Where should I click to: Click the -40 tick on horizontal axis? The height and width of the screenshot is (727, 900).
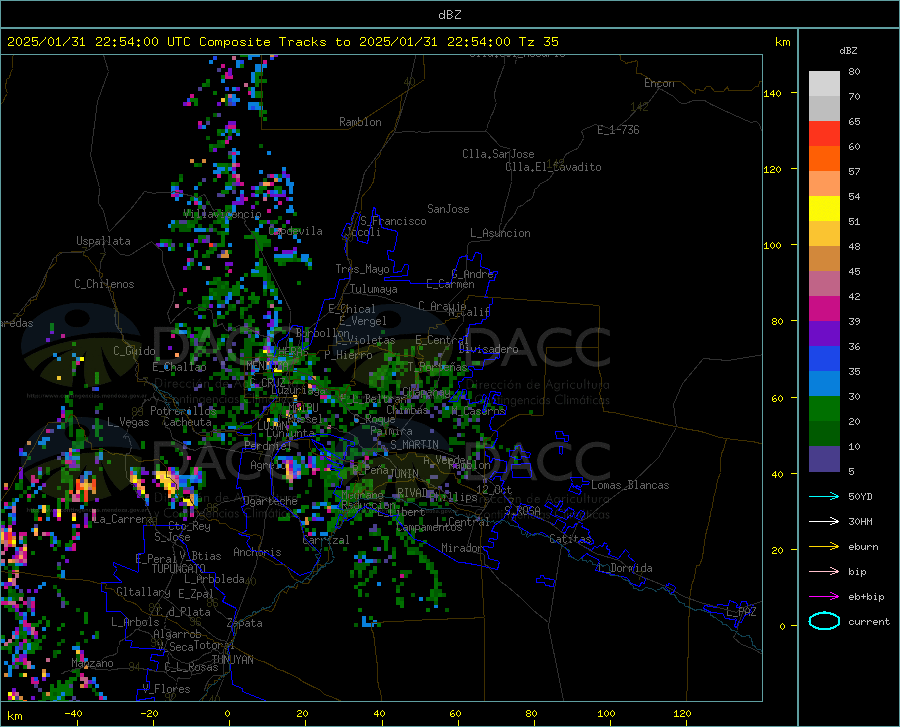pyautogui.click(x=73, y=713)
